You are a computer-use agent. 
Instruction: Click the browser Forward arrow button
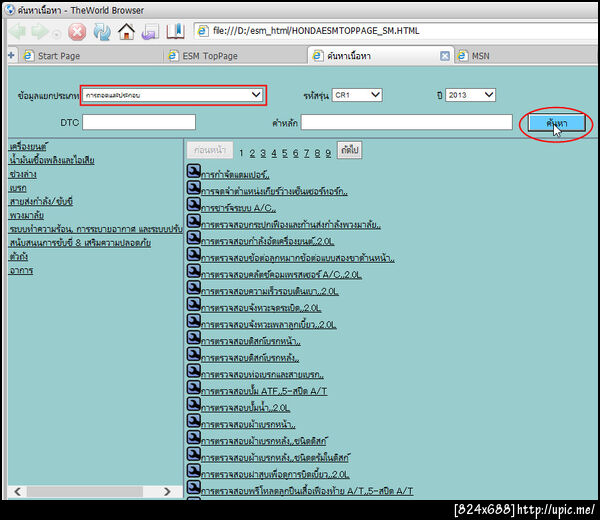pos(40,32)
